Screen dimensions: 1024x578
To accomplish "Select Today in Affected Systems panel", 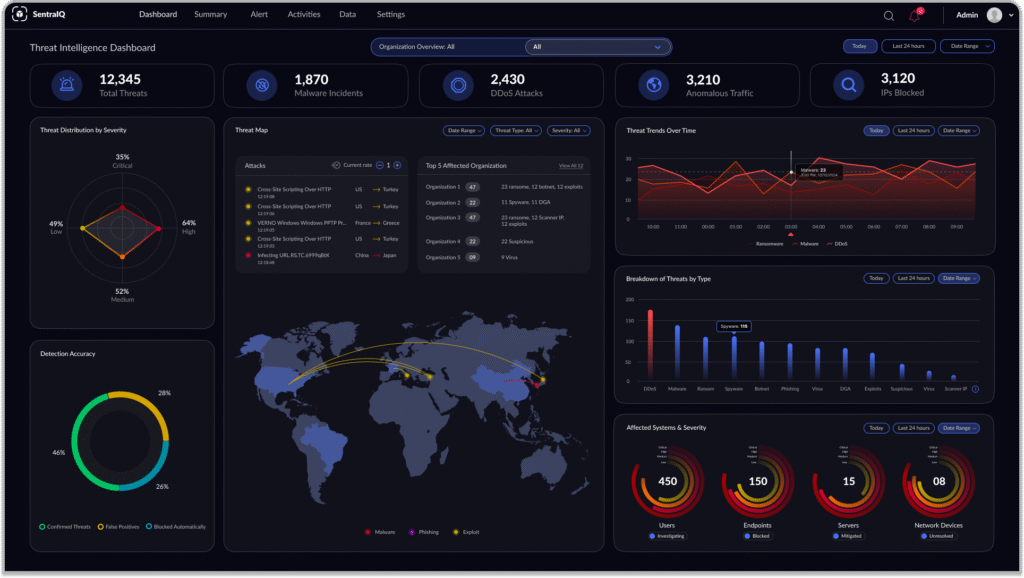I will [876, 428].
